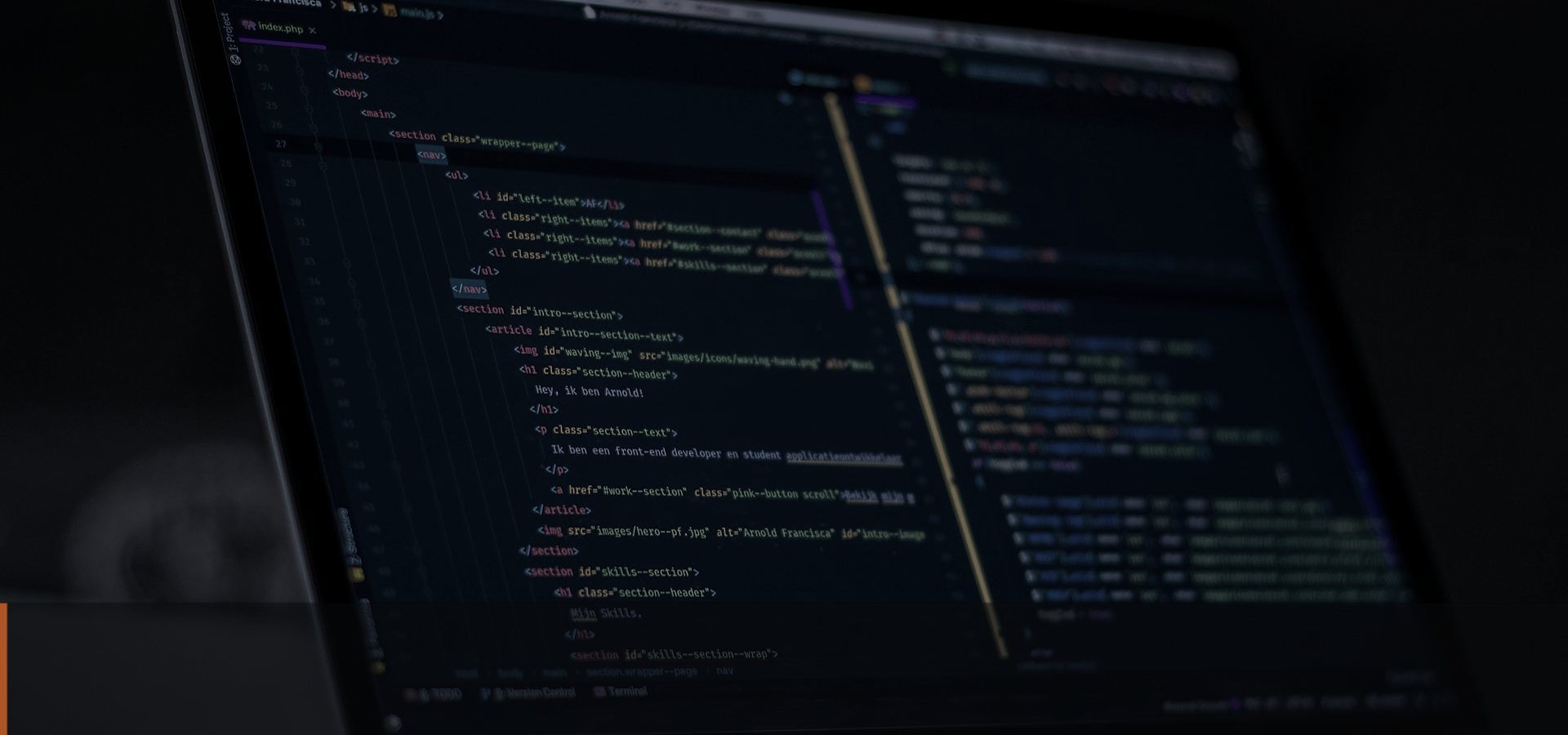
Task: Click the img src="images/hero--pf.jpg" line
Action: (731, 532)
